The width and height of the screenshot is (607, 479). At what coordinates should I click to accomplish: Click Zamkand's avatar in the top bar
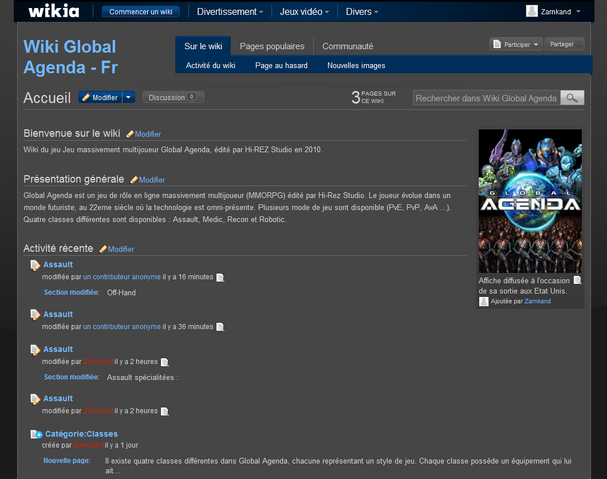coord(532,11)
